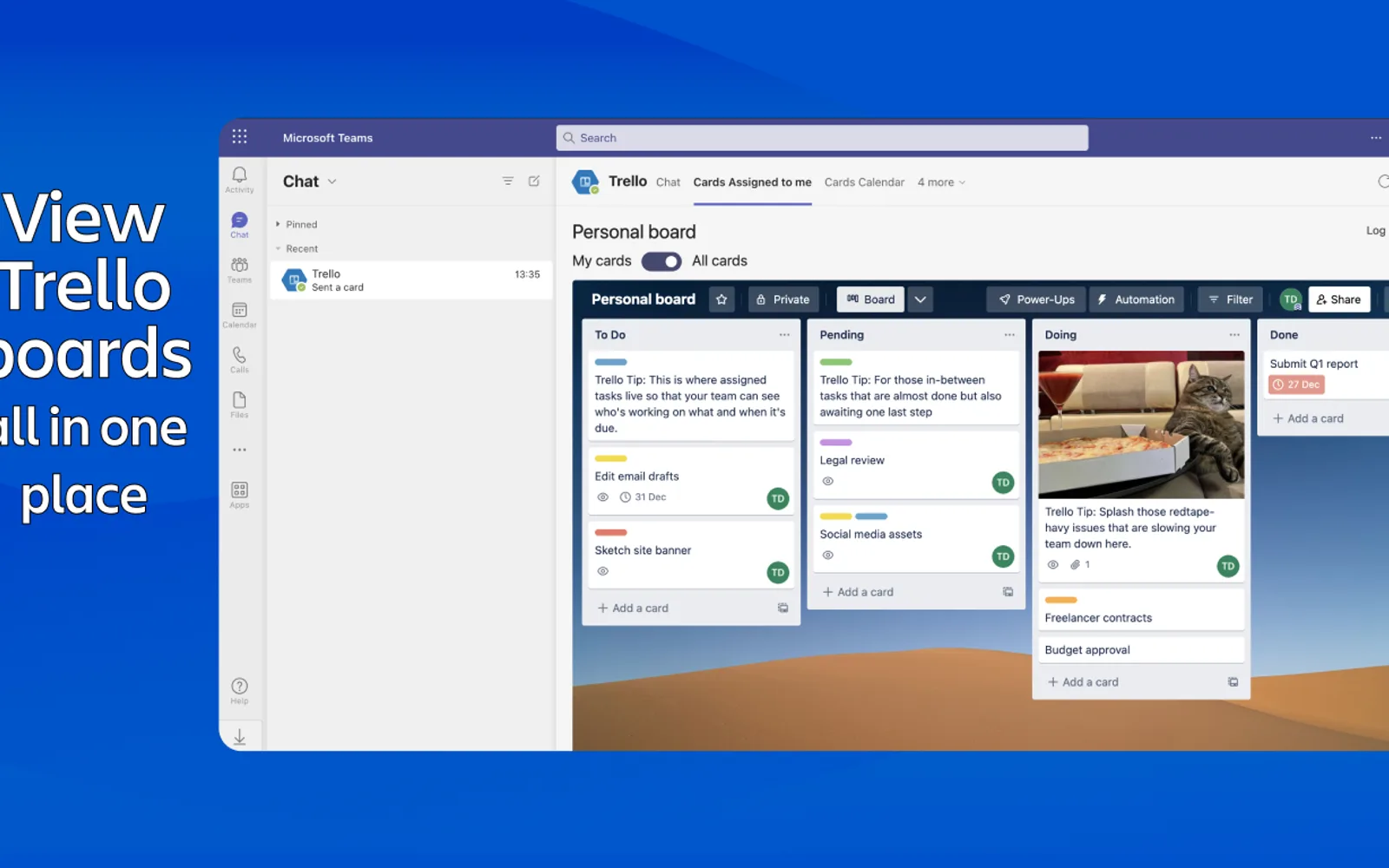Select the Chat item in sidebar
1389x868 pixels.
click(240, 224)
